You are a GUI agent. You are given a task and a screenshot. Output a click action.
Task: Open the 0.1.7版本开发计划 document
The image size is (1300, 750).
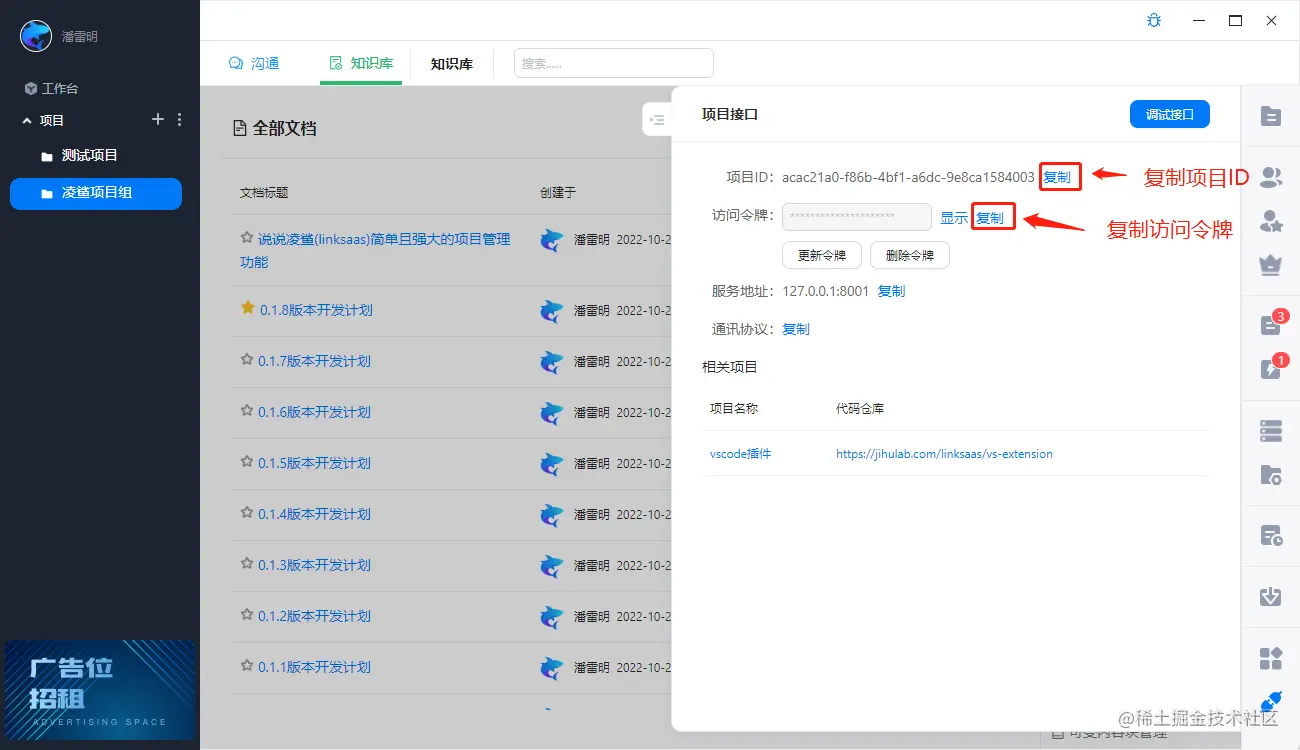pos(314,361)
